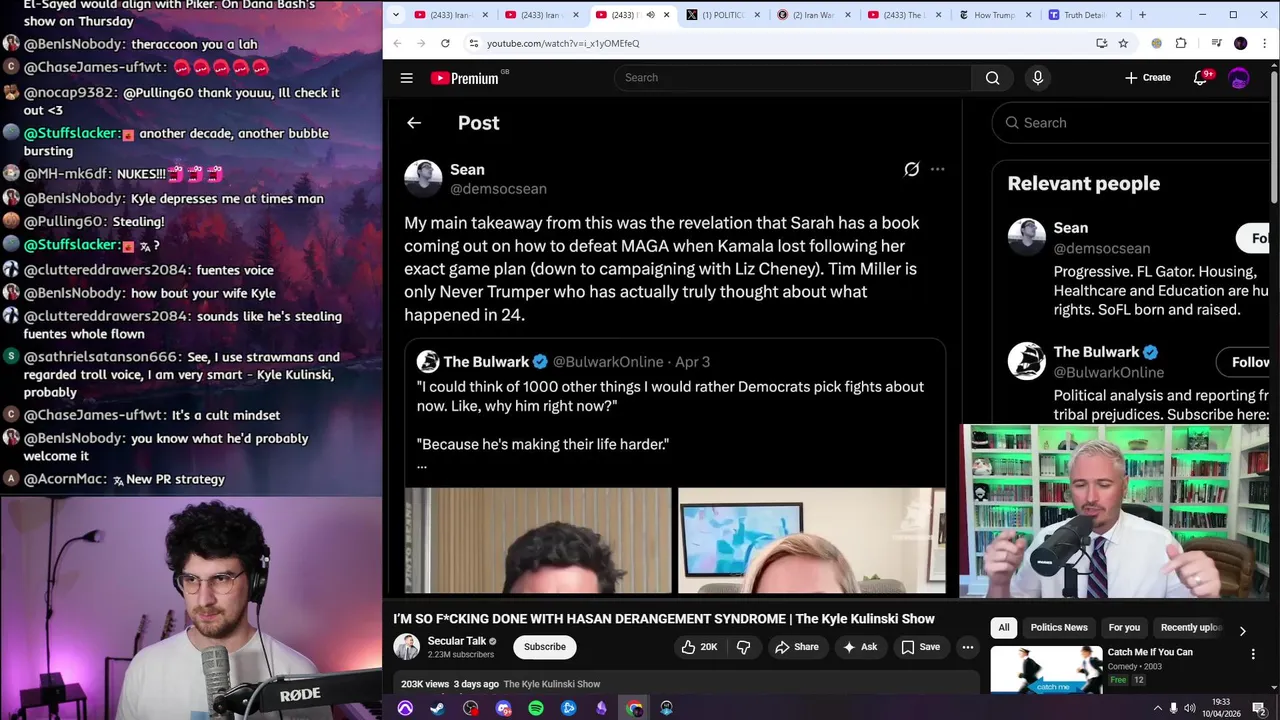Click Secular Talk channel avatar
Image resolution: width=1280 pixels, height=720 pixels.
tap(406, 647)
